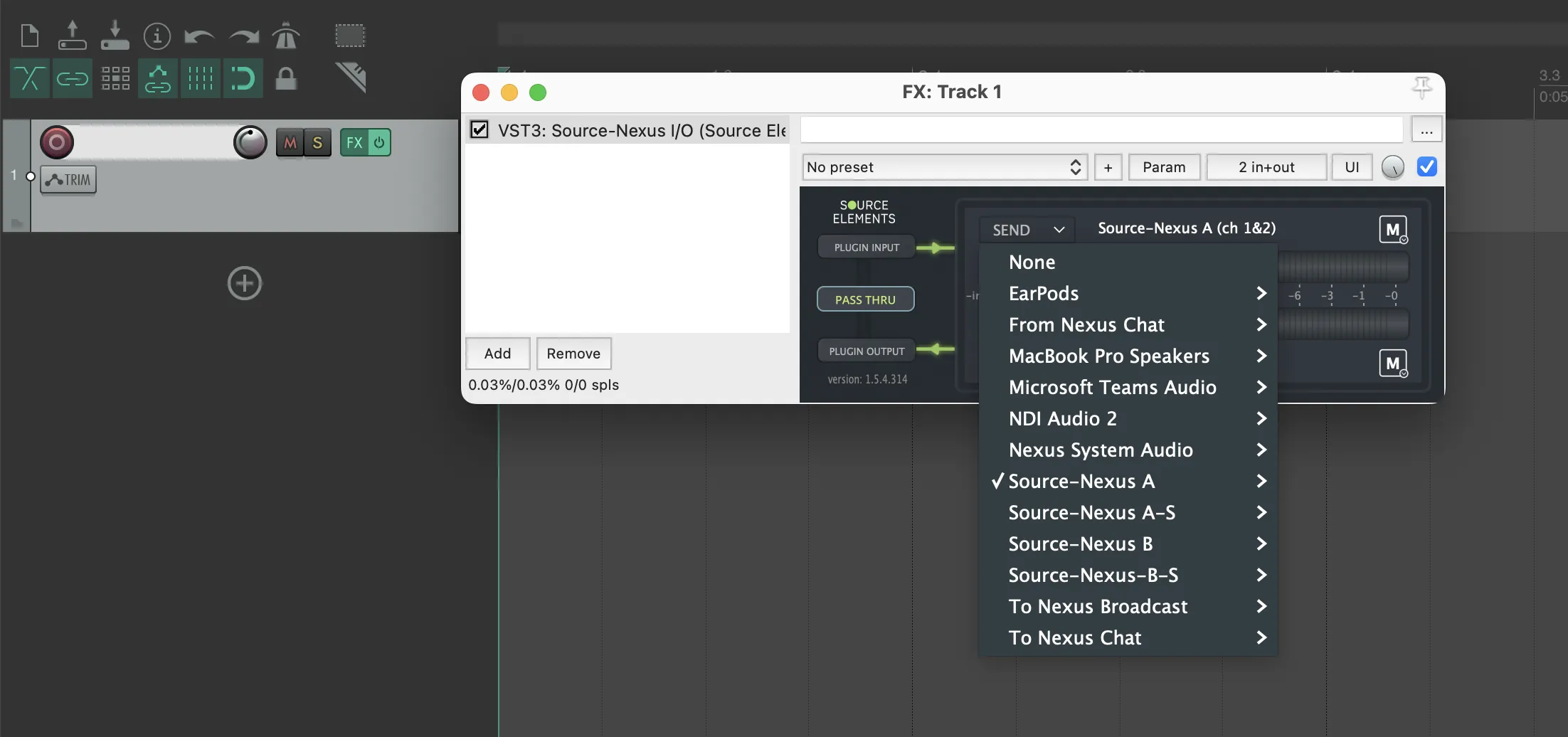Toggle the metronome icon
This screenshot has height=737, width=1568.
pos(286,36)
